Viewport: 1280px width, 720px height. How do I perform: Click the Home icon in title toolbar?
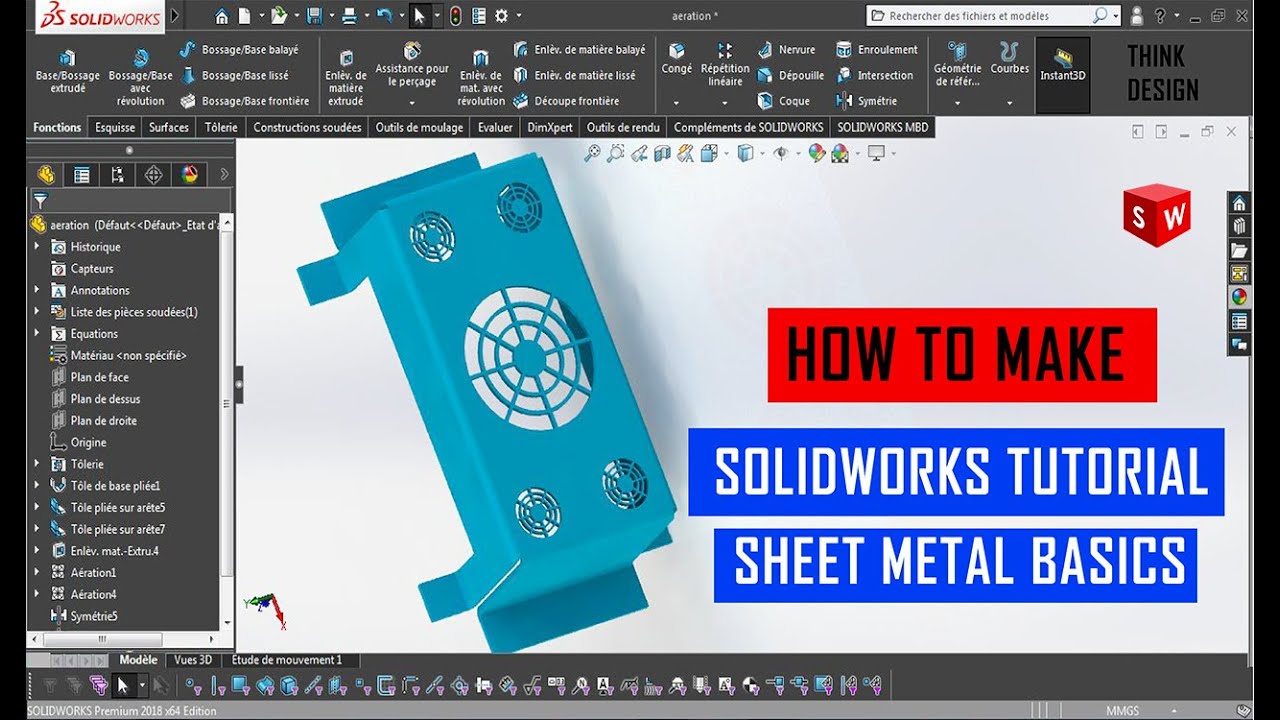(x=222, y=16)
